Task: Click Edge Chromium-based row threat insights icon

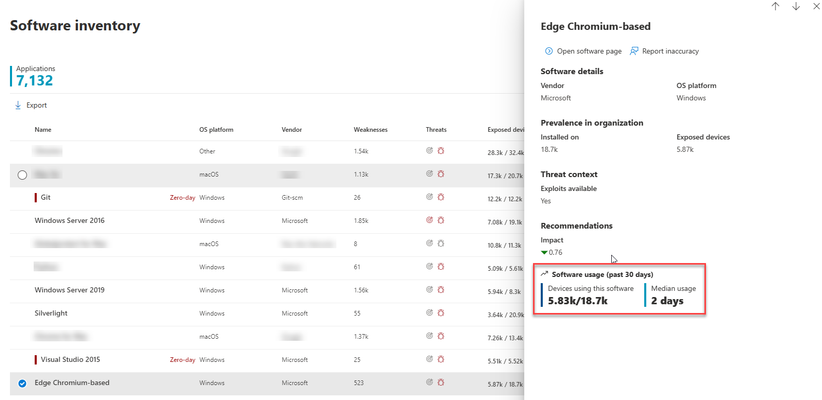Action: click(429, 382)
